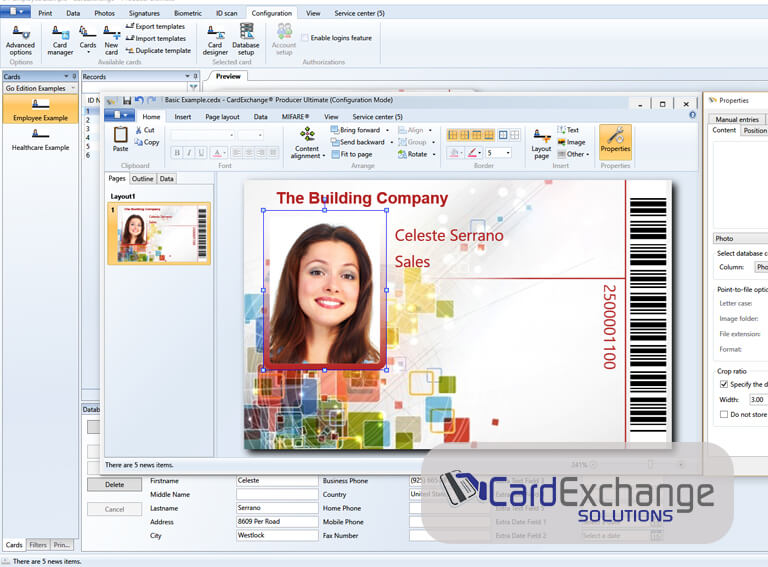Insert an Image object

tap(571, 142)
